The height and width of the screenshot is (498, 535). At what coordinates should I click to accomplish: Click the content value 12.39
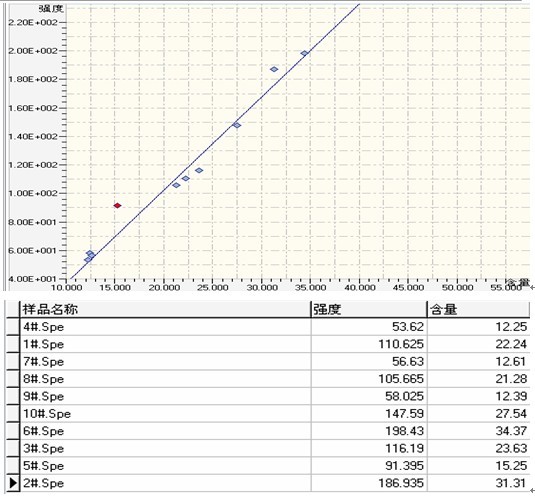point(511,396)
